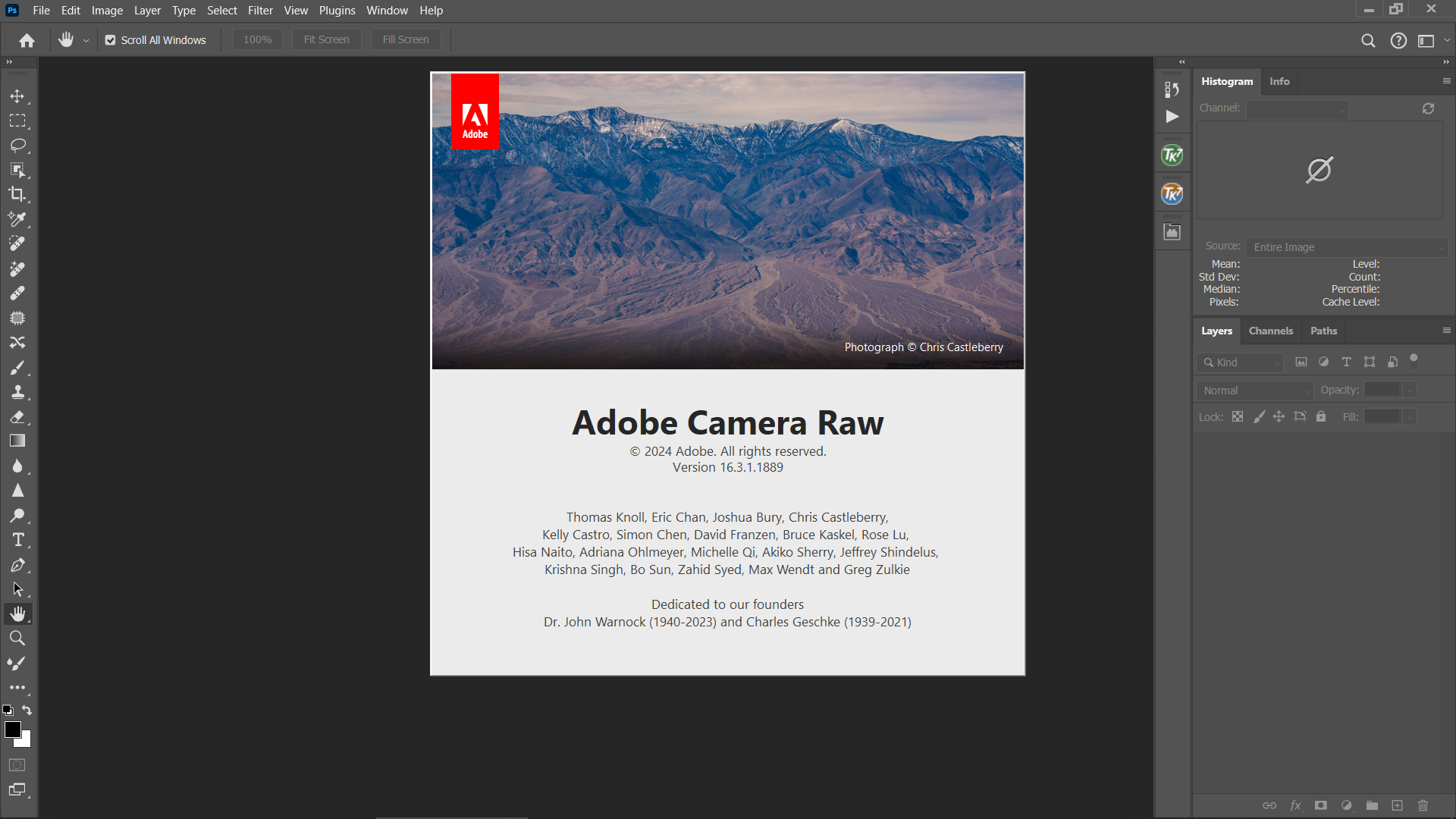Switch to the Paths tab
1456x819 pixels.
click(x=1324, y=331)
